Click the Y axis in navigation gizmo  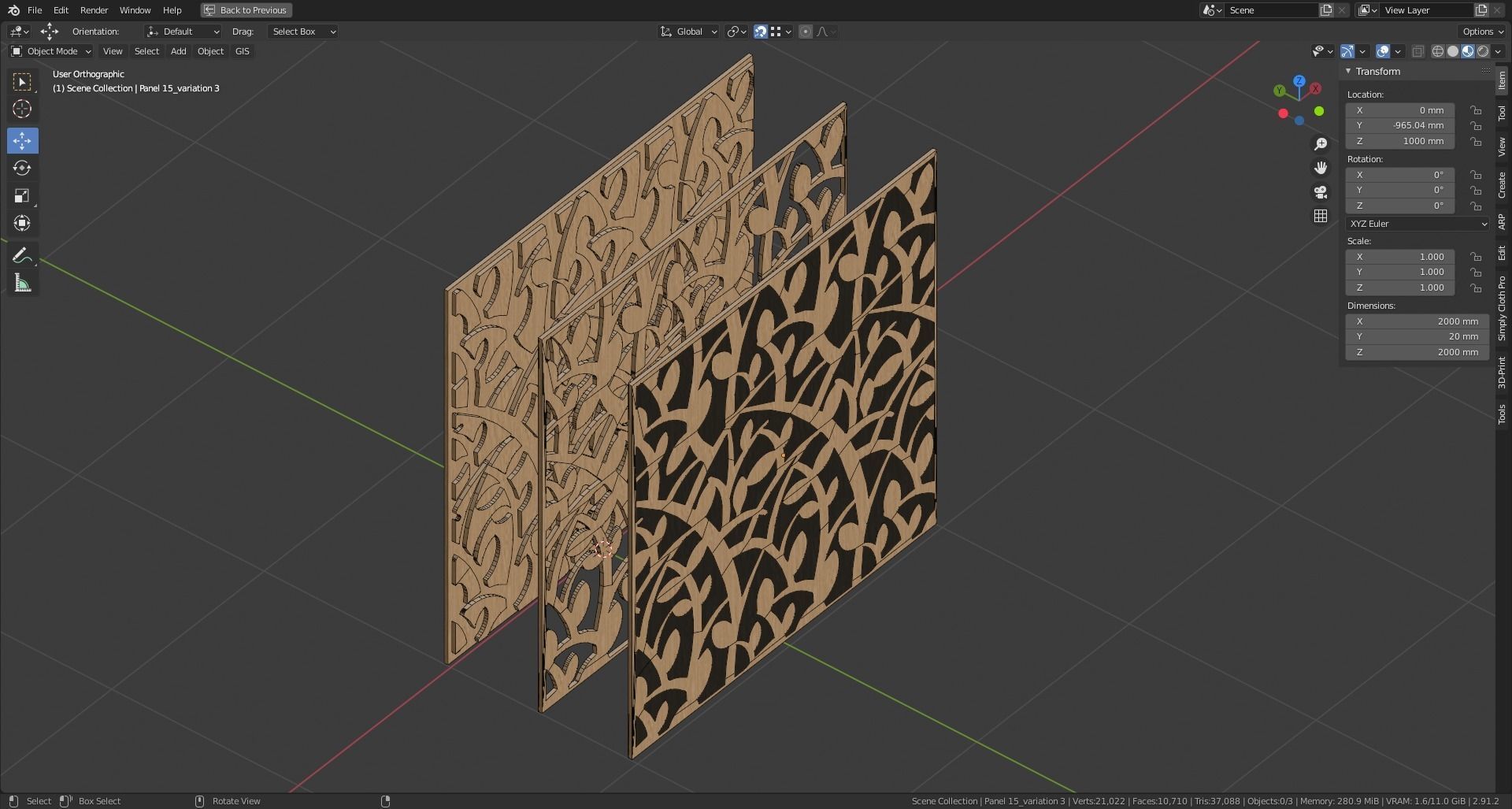point(1280,91)
